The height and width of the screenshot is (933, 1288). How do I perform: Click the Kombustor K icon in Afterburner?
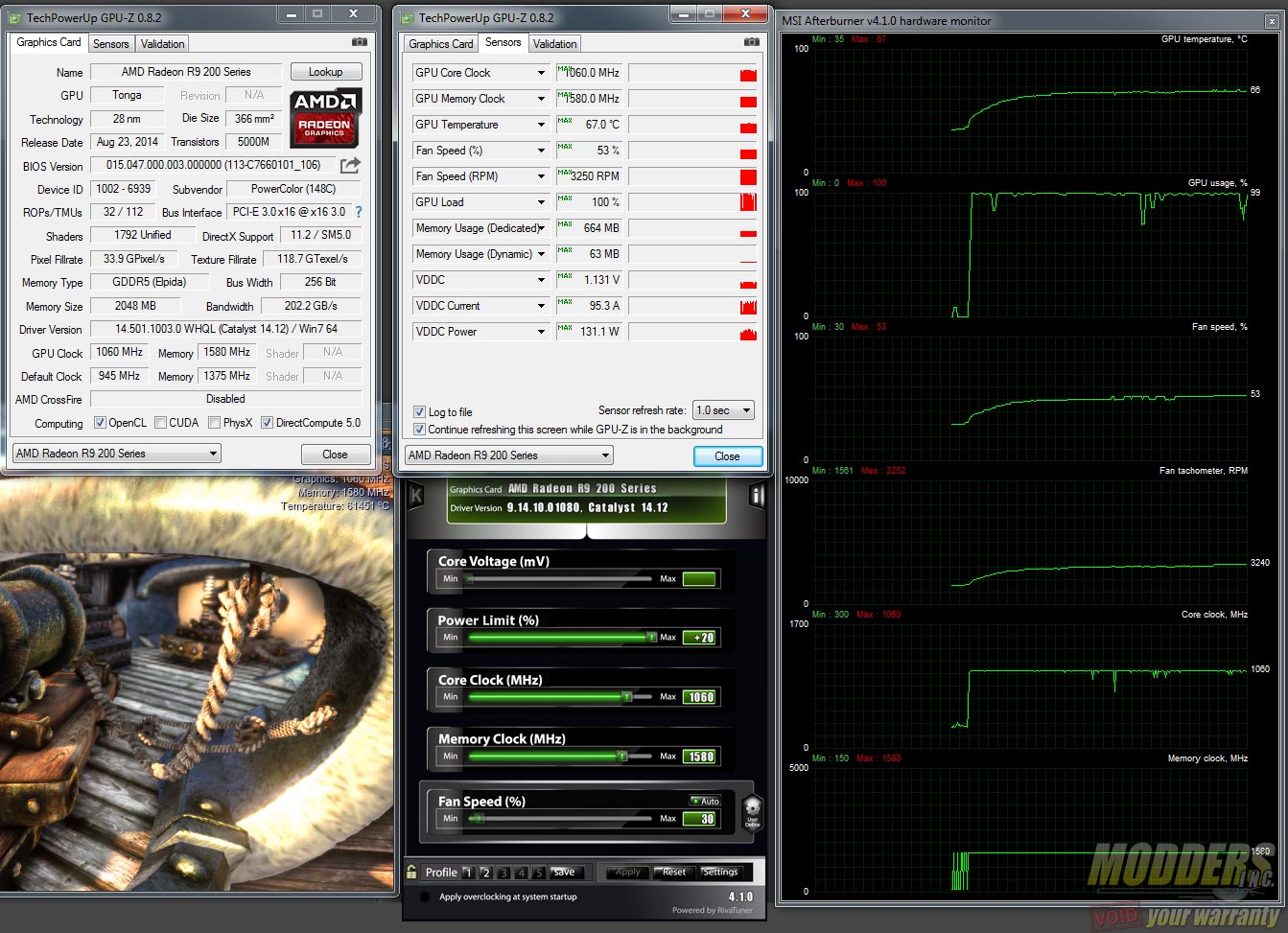416,495
